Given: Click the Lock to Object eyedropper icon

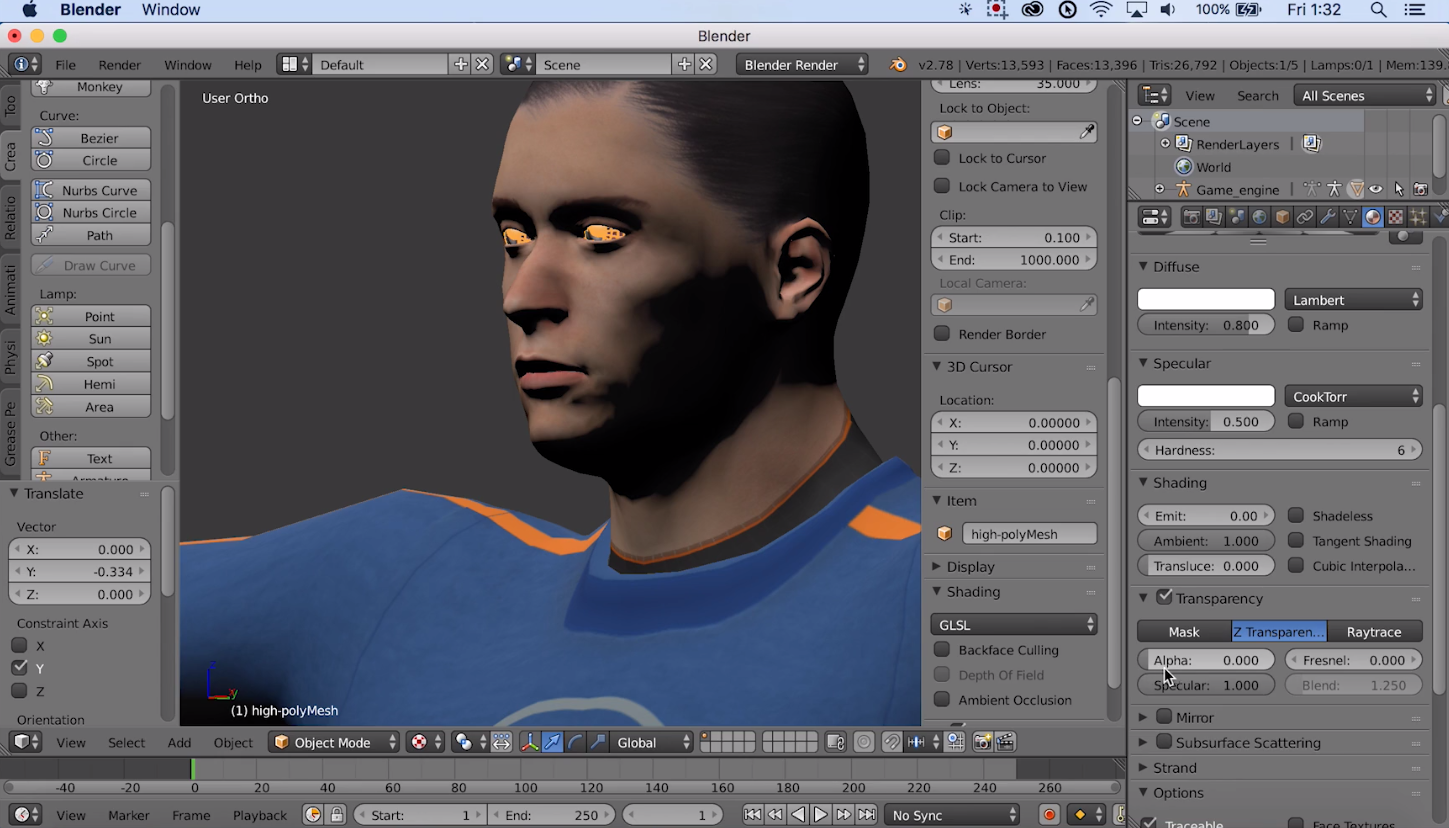Looking at the screenshot, I should tap(1086, 132).
